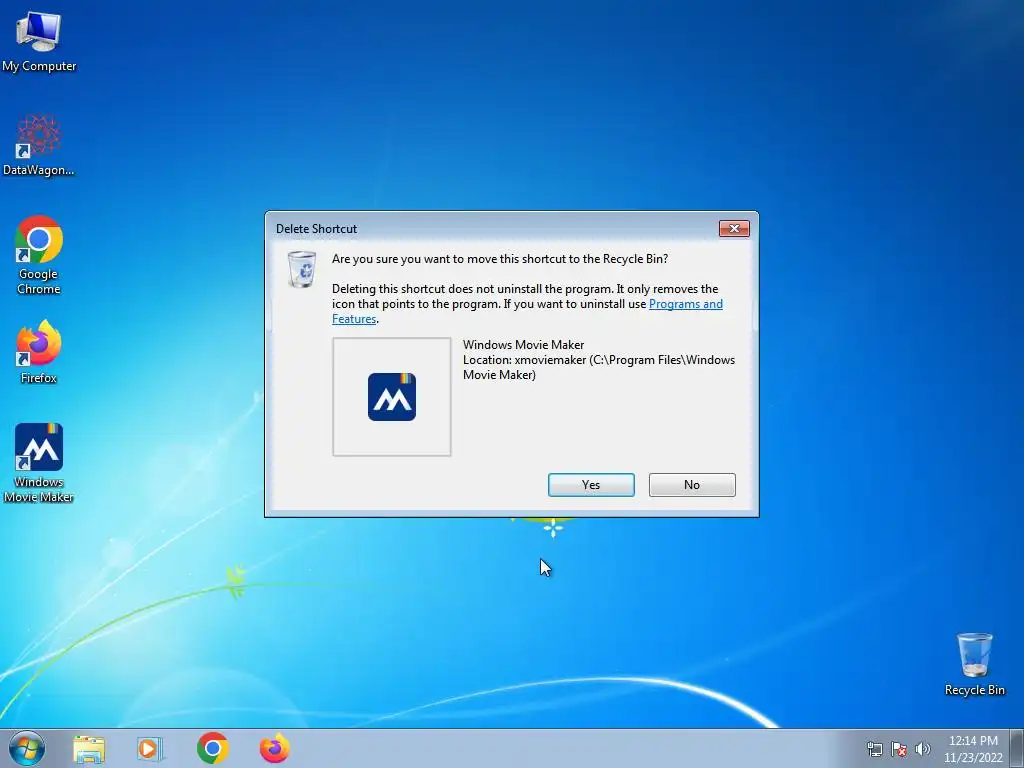The width and height of the screenshot is (1024, 768).
Task: Open My Computer desktop icon
Action: click(x=39, y=42)
